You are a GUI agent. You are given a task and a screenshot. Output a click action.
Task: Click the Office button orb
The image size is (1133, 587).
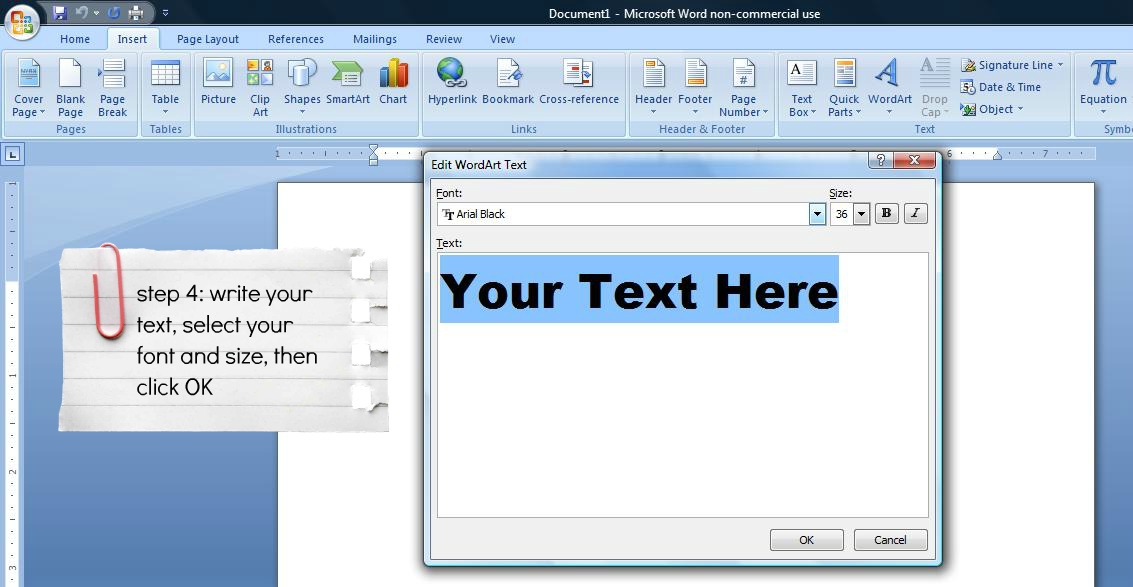tap(21, 21)
